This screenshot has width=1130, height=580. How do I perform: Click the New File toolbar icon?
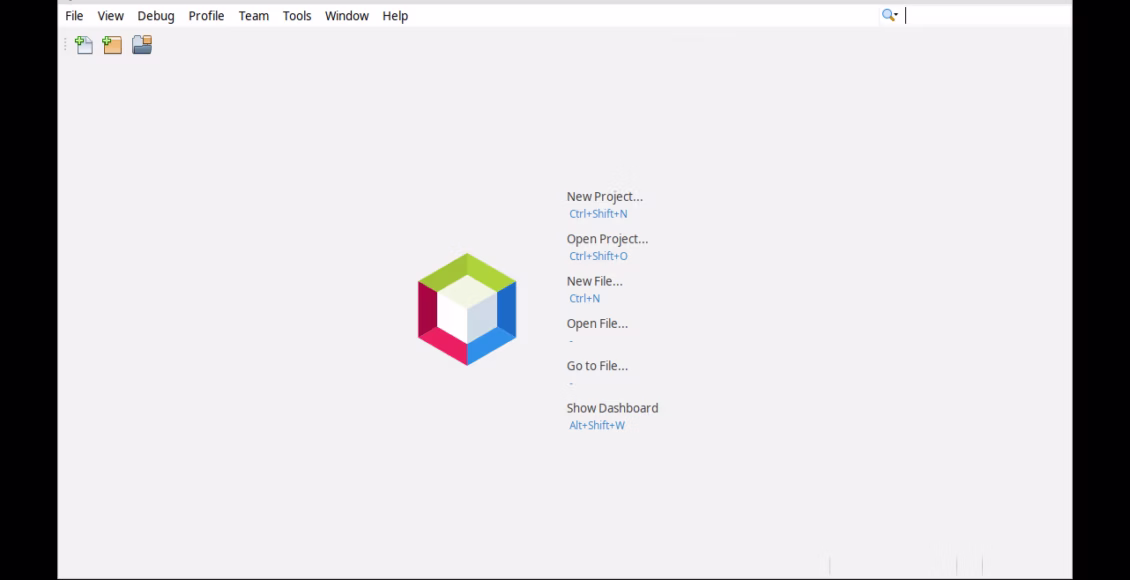click(x=84, y=44)
